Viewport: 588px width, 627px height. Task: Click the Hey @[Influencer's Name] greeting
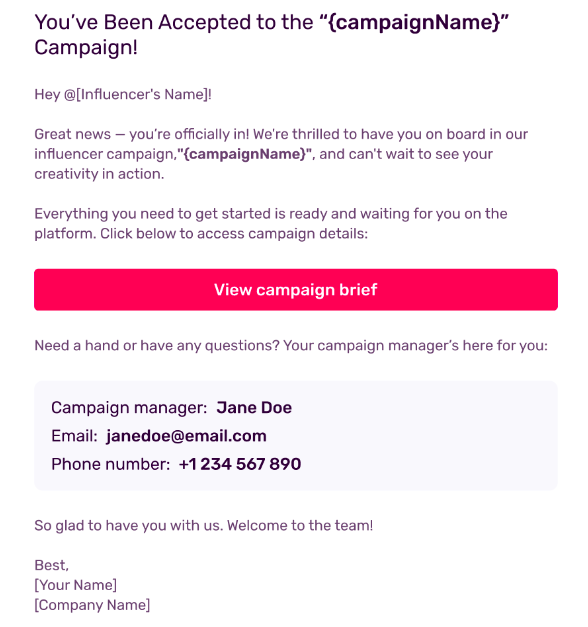123,94
